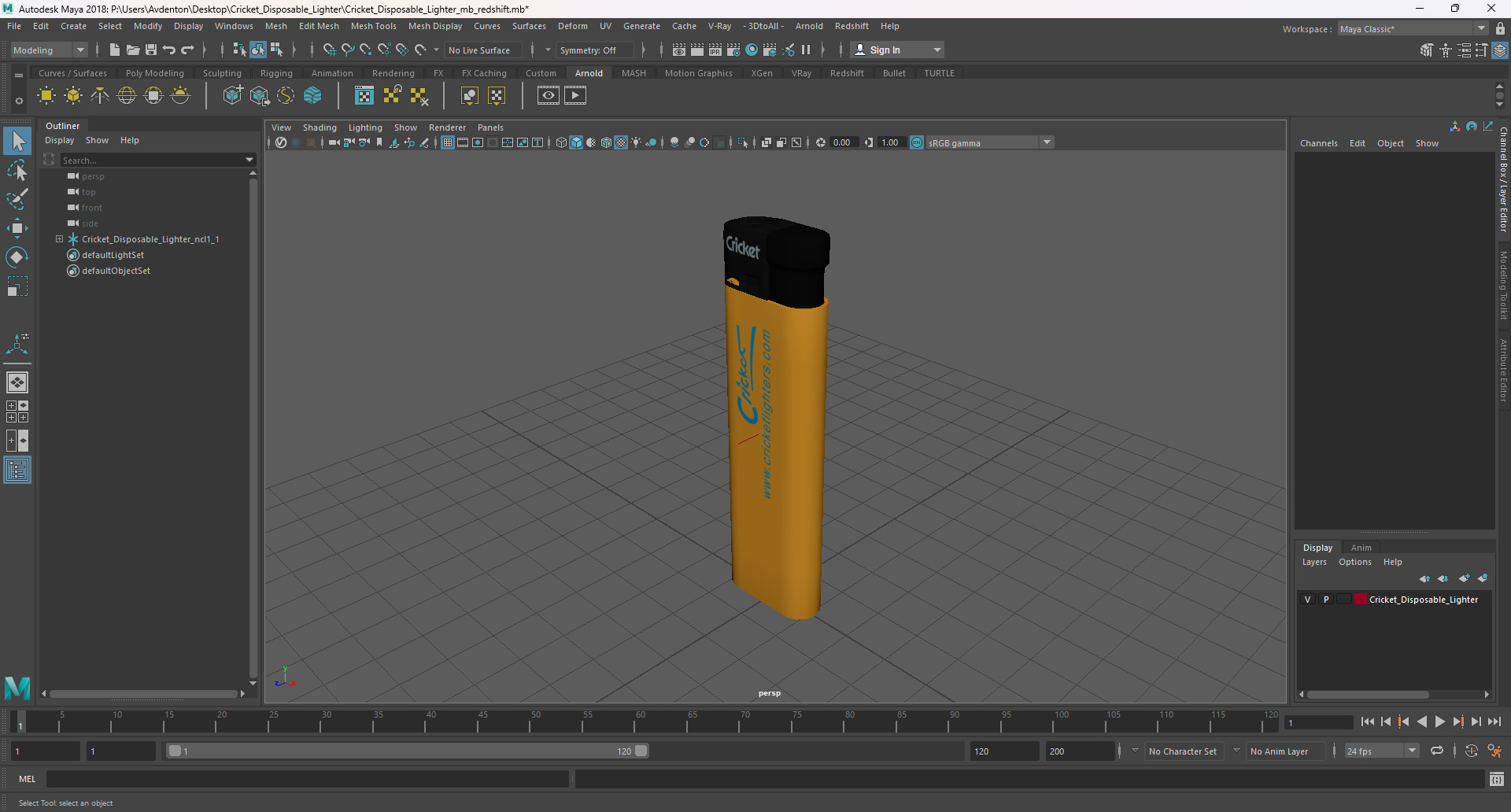Open the Outliner panel layout icon
Viewport: 1511px width, 812px height.
click(17, 471)
